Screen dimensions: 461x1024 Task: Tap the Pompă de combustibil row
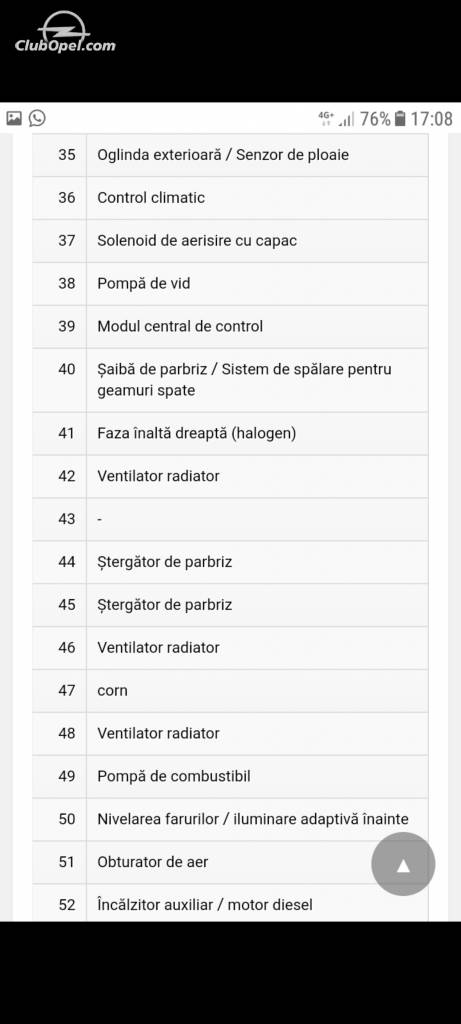click(x=230, y=776)
